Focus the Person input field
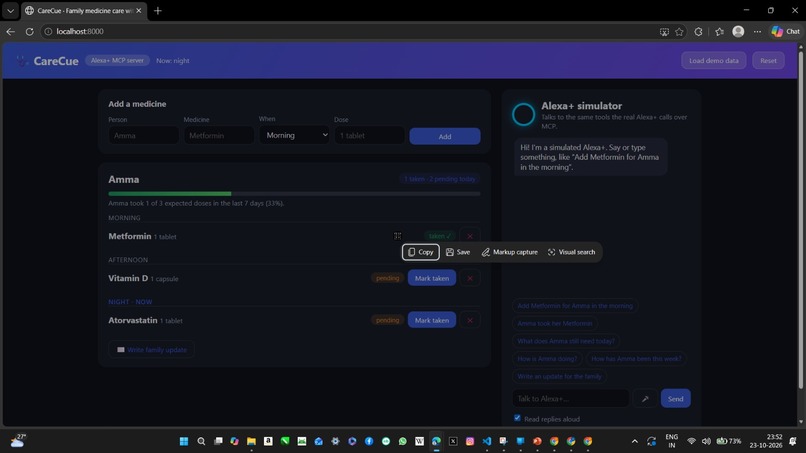The width and height of the screenshot is (806, 453). point(143,136)
